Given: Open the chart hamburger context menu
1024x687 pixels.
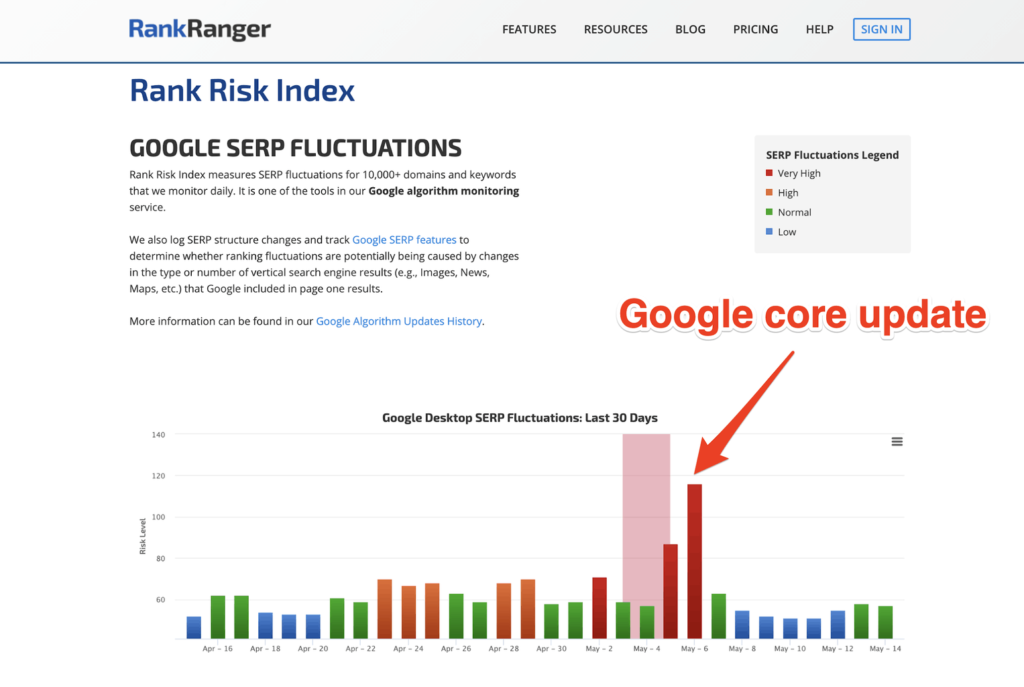Looking at the screenshot, I should click(x=897, y=442).
